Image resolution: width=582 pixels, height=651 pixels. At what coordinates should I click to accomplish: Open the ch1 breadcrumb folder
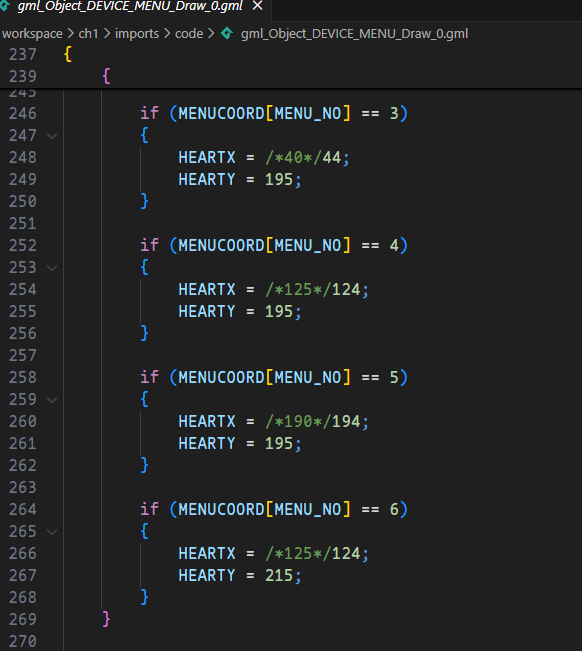coord(88,34)
